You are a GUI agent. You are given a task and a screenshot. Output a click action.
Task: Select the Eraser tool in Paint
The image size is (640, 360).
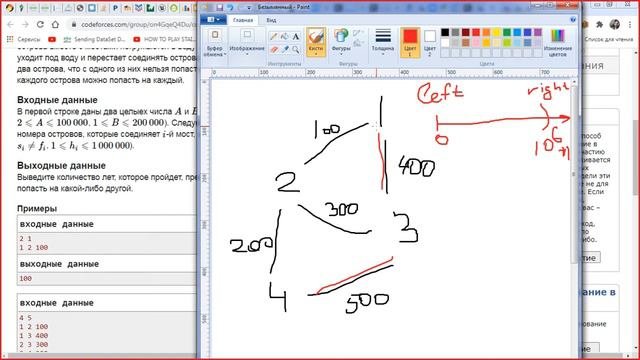point(273,50)
